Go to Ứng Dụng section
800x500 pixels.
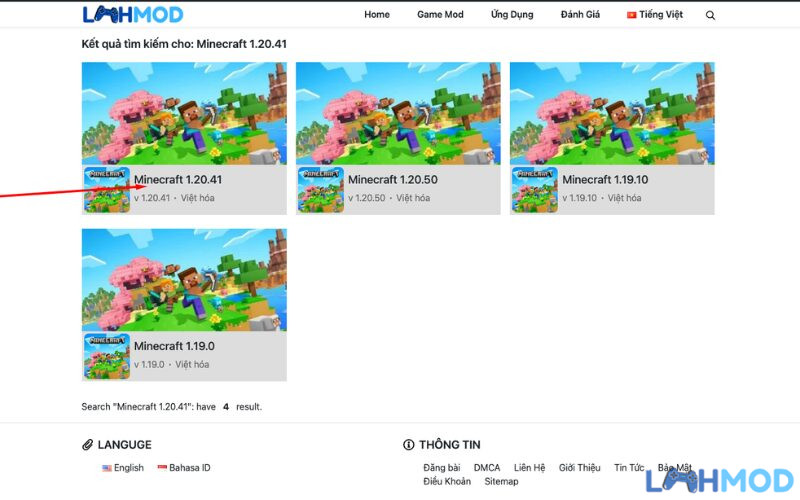tap(512, 14)
